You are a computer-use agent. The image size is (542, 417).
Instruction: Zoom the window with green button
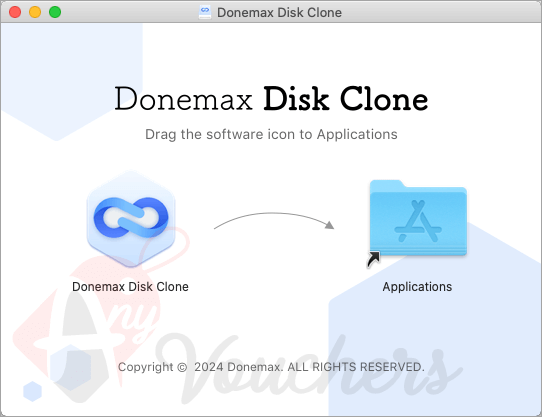pyautogui.click(x=55, y=12)
